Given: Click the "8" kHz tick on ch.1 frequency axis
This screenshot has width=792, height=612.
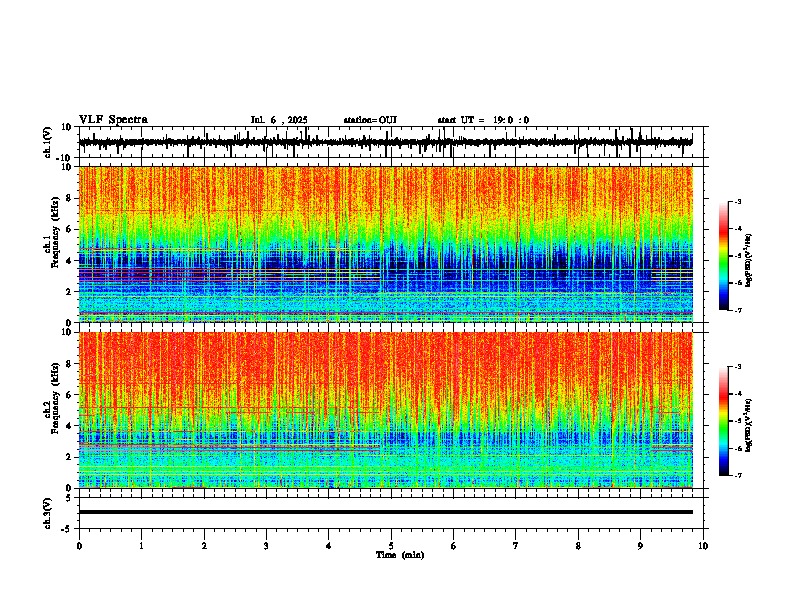Looking at the screenshot, I should (70, 198).
